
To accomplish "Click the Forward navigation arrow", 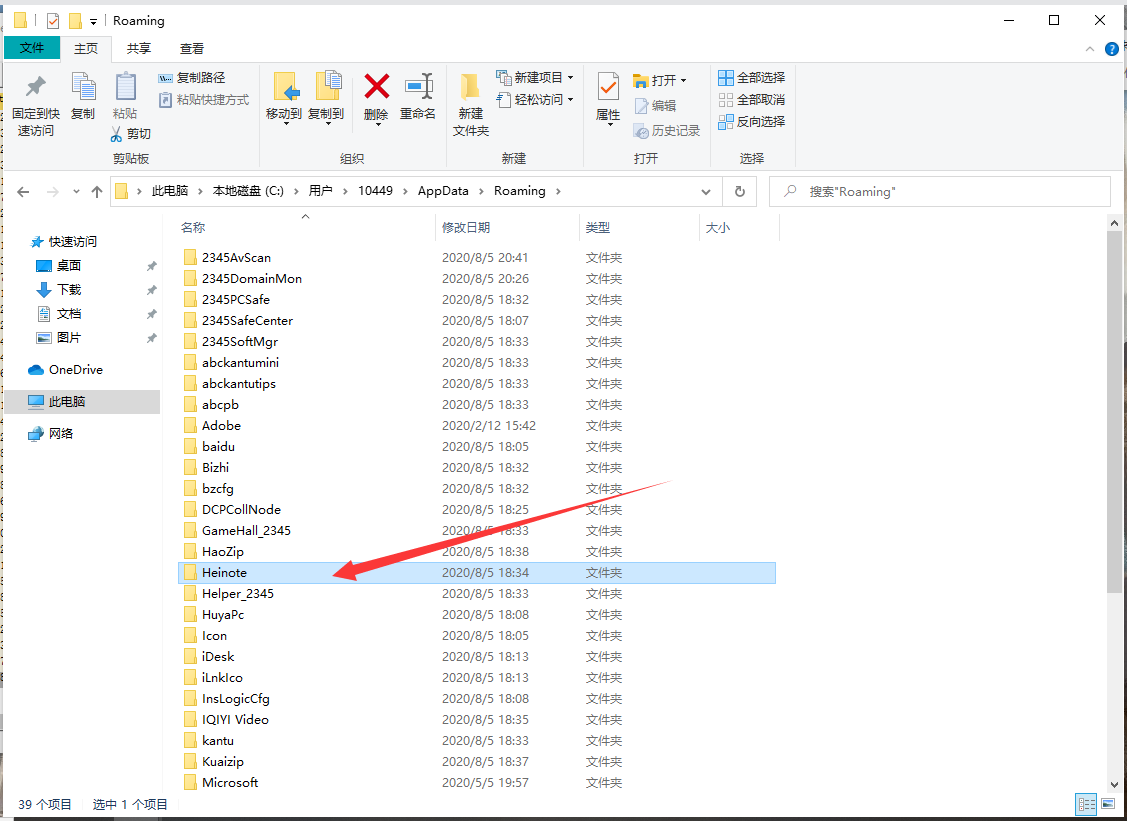I will [x=52, y=192].
